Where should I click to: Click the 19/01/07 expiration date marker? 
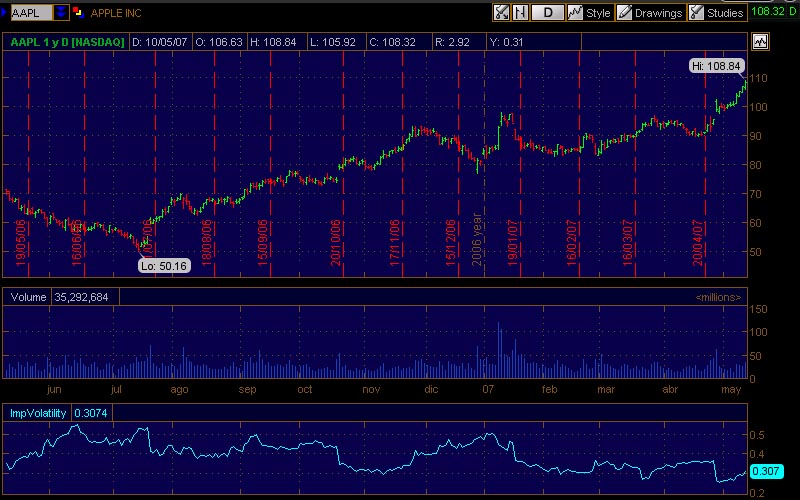pos(512,242)
